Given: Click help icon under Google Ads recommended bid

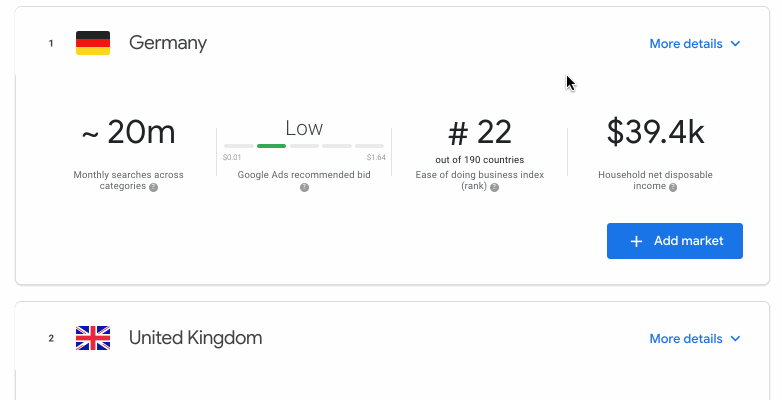Looking at the screenshot, I should click(304, 187).
